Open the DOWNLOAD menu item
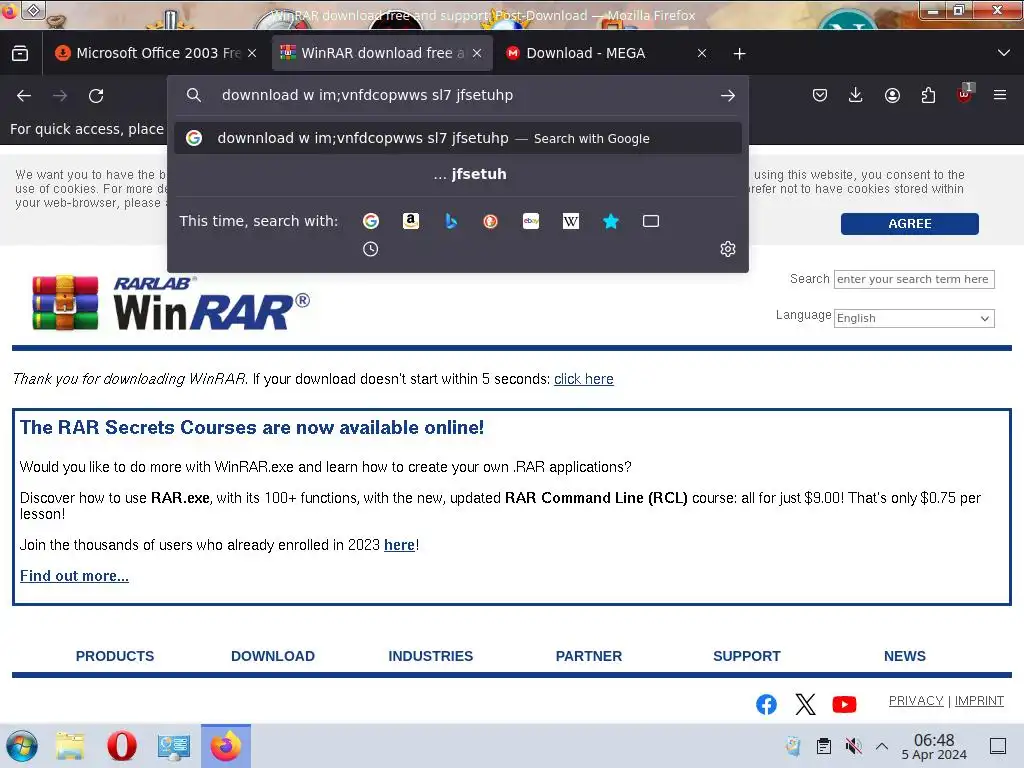The height and width of the screenshot is (768, 1024). click(273, 656)
